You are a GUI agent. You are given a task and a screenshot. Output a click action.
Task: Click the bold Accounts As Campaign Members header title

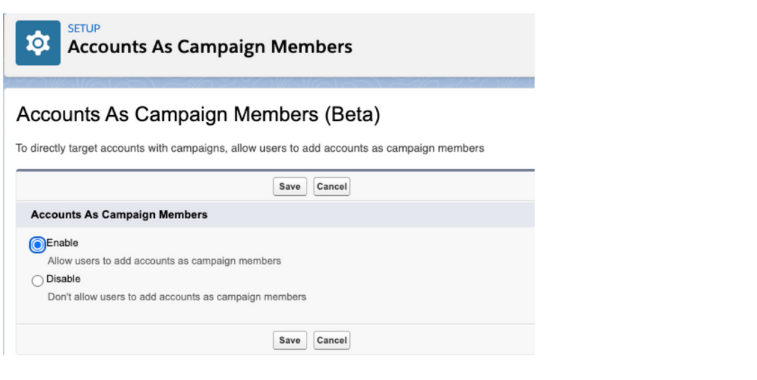coord(210,47)
